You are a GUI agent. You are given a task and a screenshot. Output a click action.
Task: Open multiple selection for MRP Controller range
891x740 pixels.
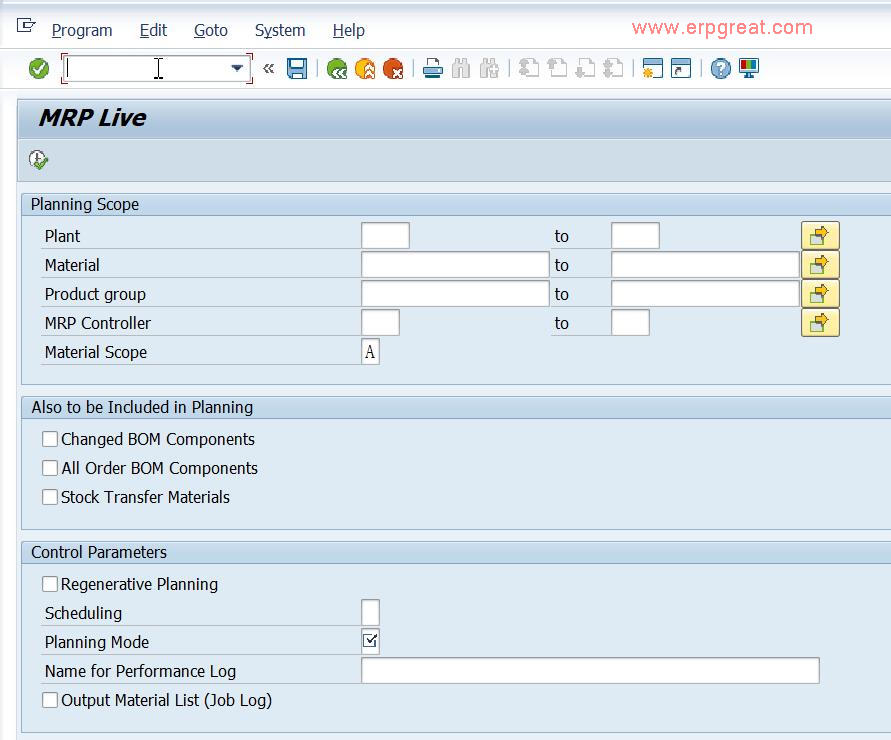822,322
